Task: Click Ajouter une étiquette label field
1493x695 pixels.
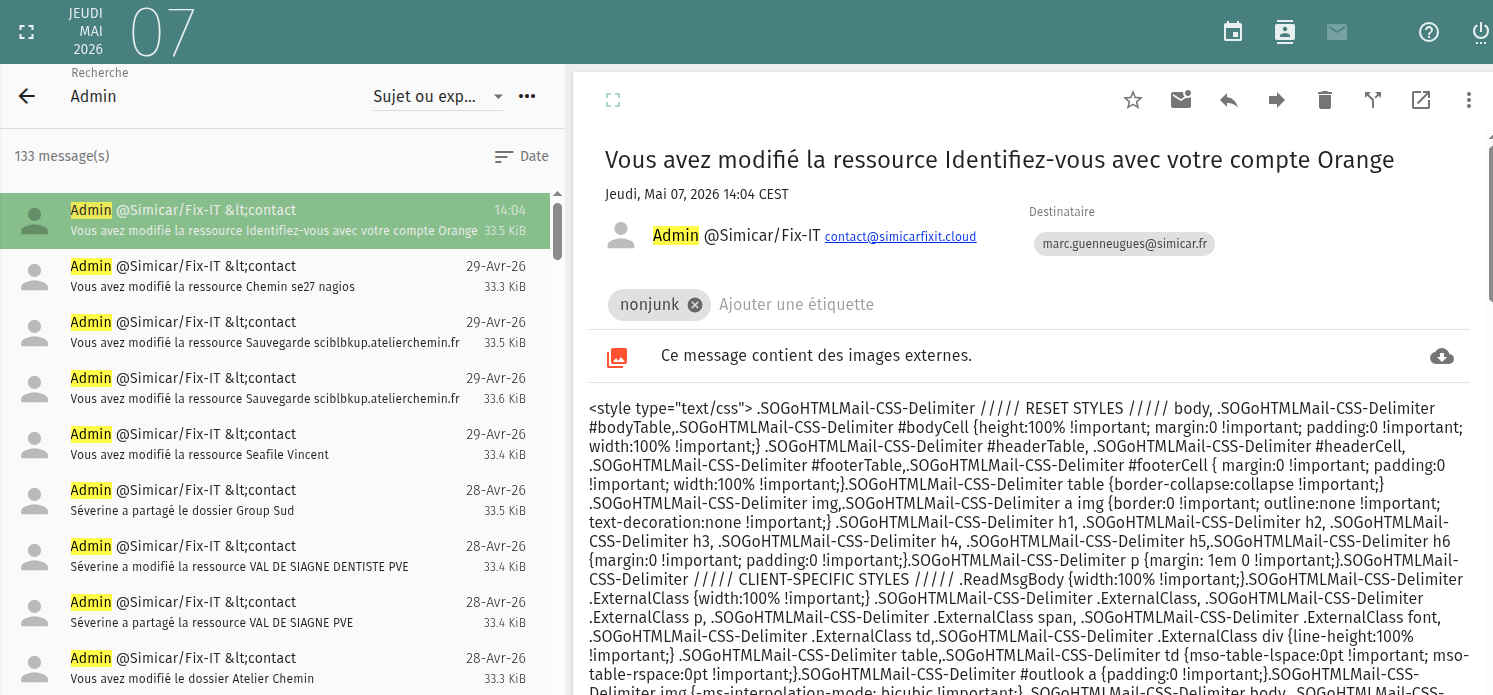Action: 796,305
